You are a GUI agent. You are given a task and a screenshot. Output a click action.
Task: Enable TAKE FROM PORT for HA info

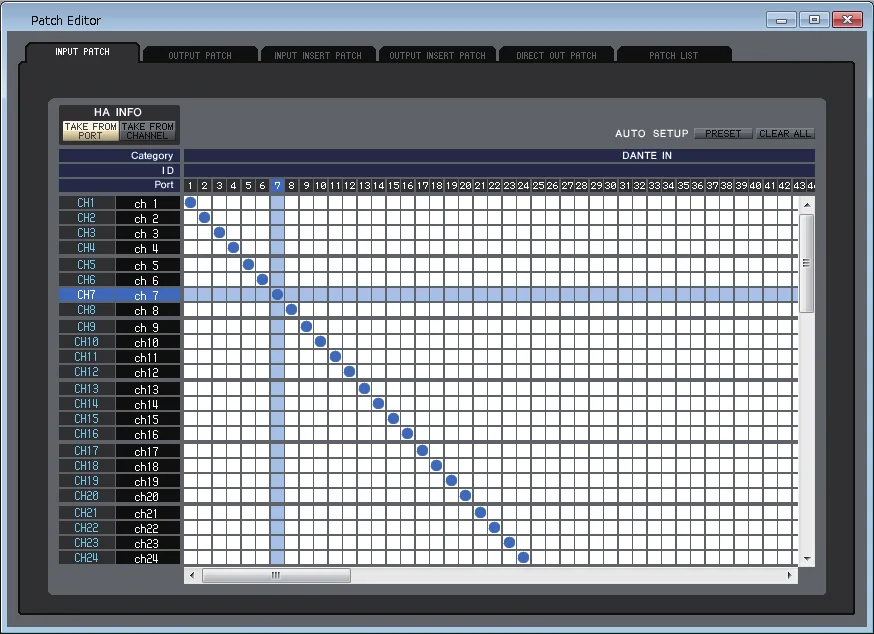(x=90, y=131)
